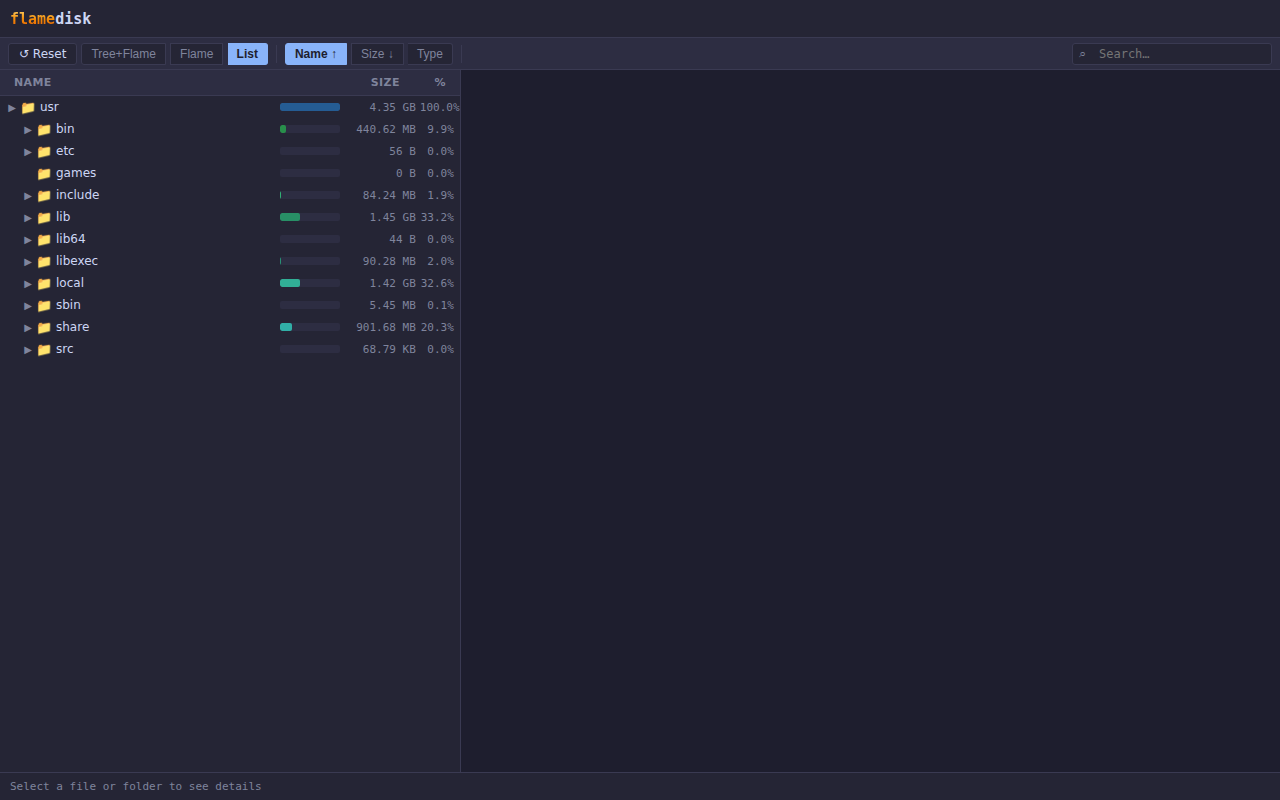
Task: Click the lib64 folder icon
Action: click(x=44, y=240)
